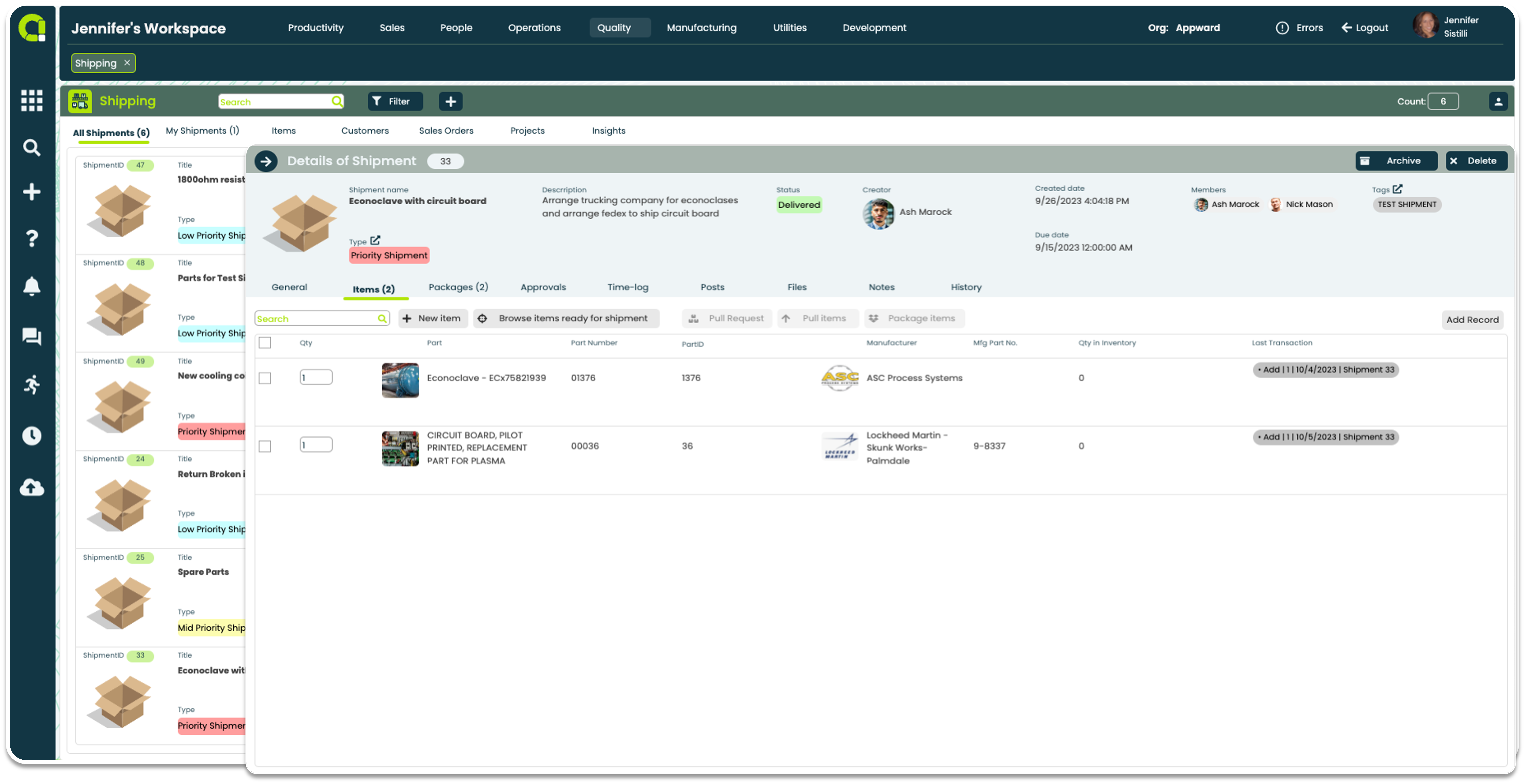
Task: Click the Lockheed Martin logo
Action: pos(839,446)
